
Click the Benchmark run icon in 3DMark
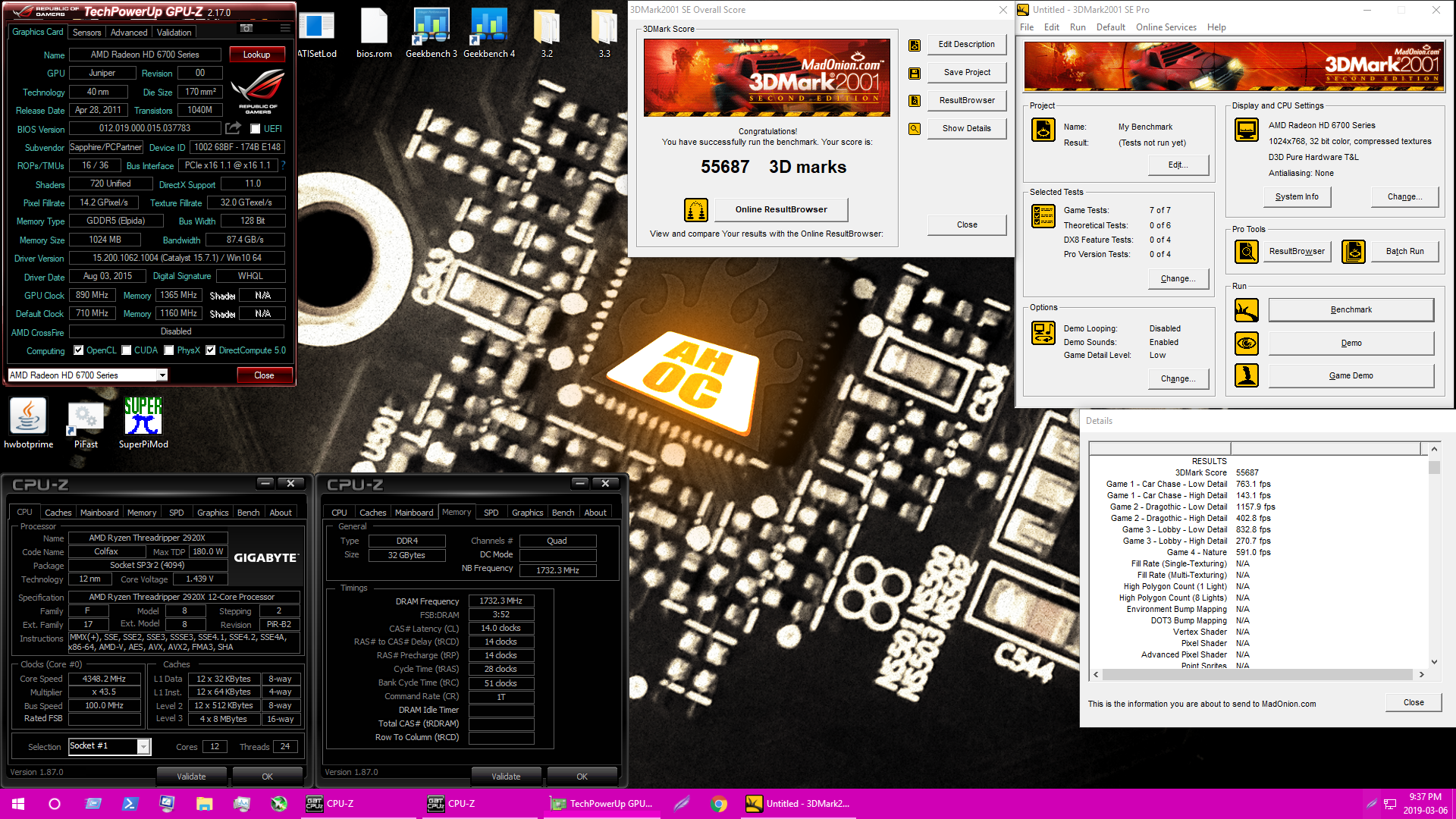pos(1246,309)
